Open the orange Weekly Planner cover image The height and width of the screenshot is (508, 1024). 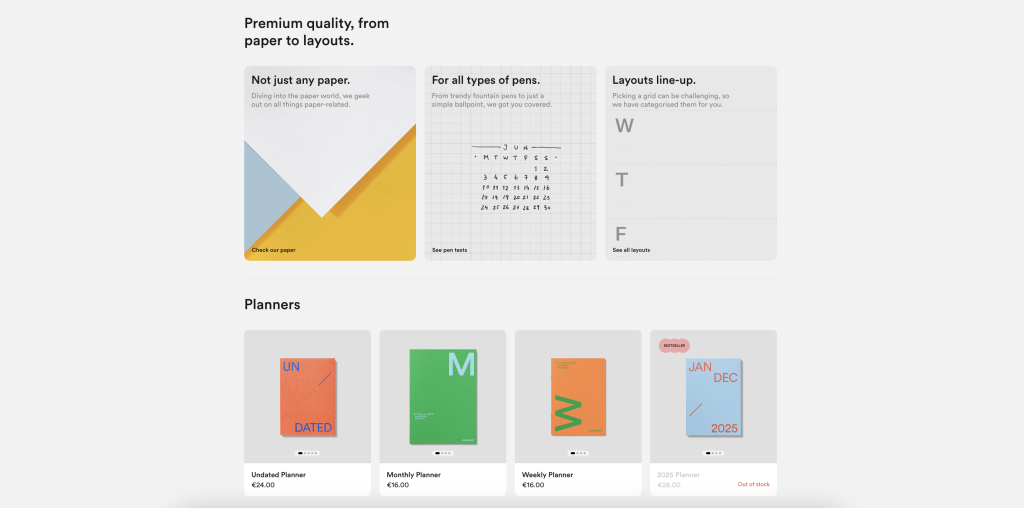tap(578, 396)
